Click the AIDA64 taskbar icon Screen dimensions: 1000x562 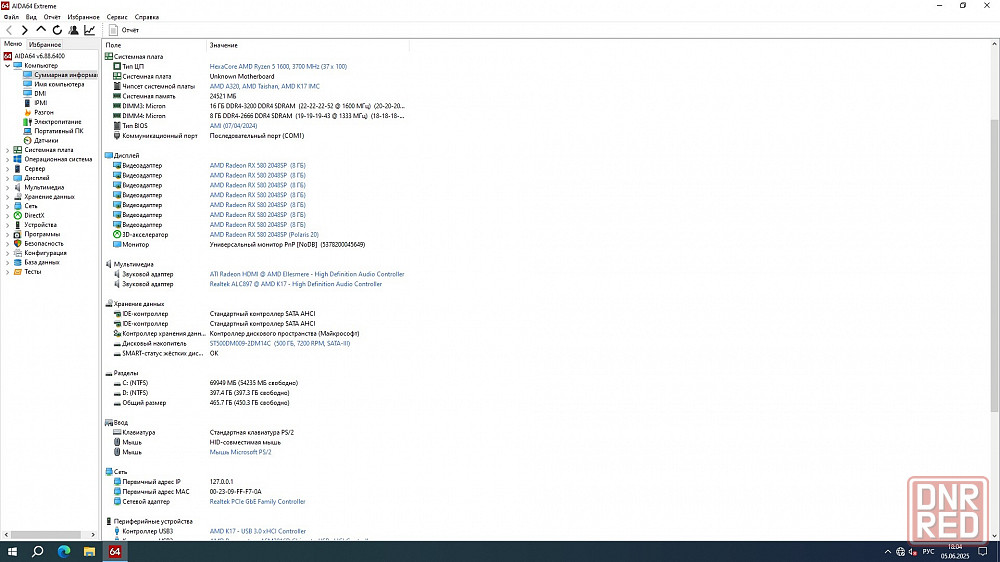click(x=115, y=552)
